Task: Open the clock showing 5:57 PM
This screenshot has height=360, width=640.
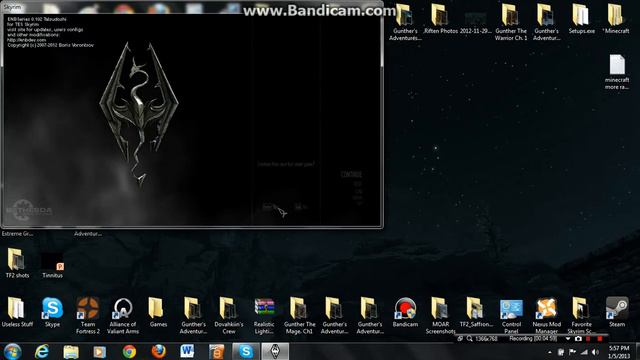Action: (619, 352)
